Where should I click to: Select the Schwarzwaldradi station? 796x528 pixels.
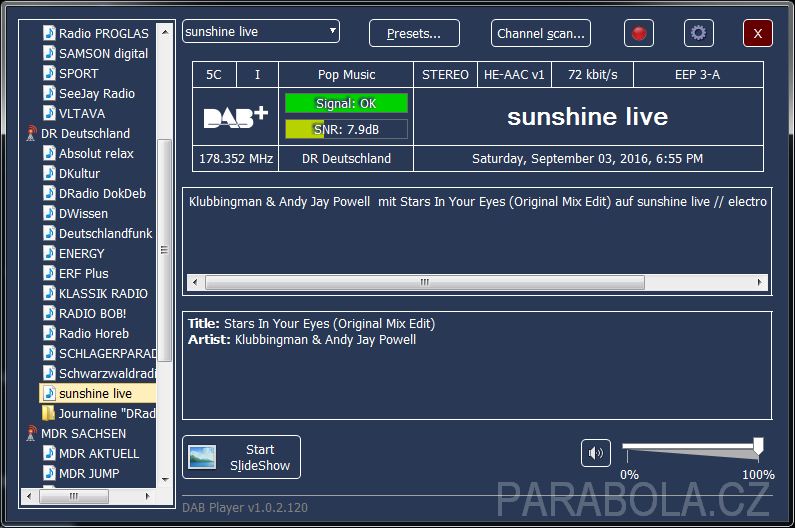[107, 374]
